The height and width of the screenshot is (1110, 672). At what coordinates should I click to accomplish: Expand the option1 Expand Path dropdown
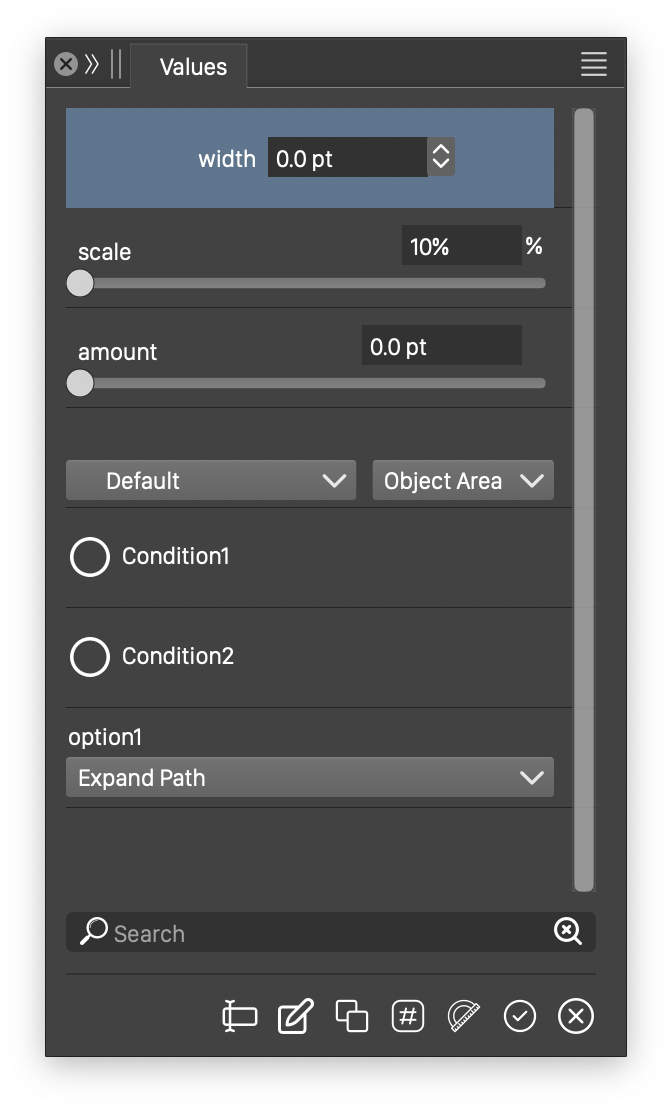(310, 778)
